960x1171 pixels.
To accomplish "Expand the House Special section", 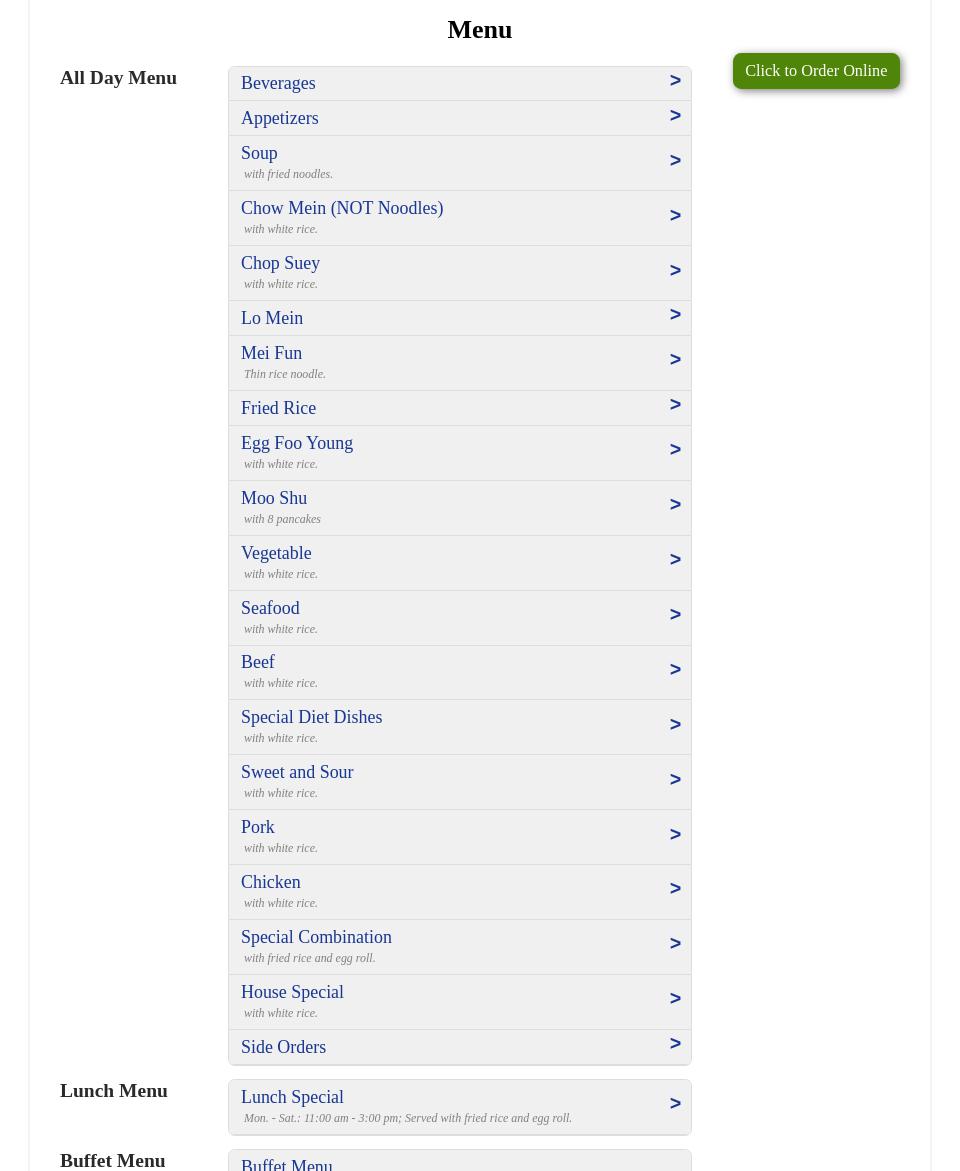I will coord(460,1001).
